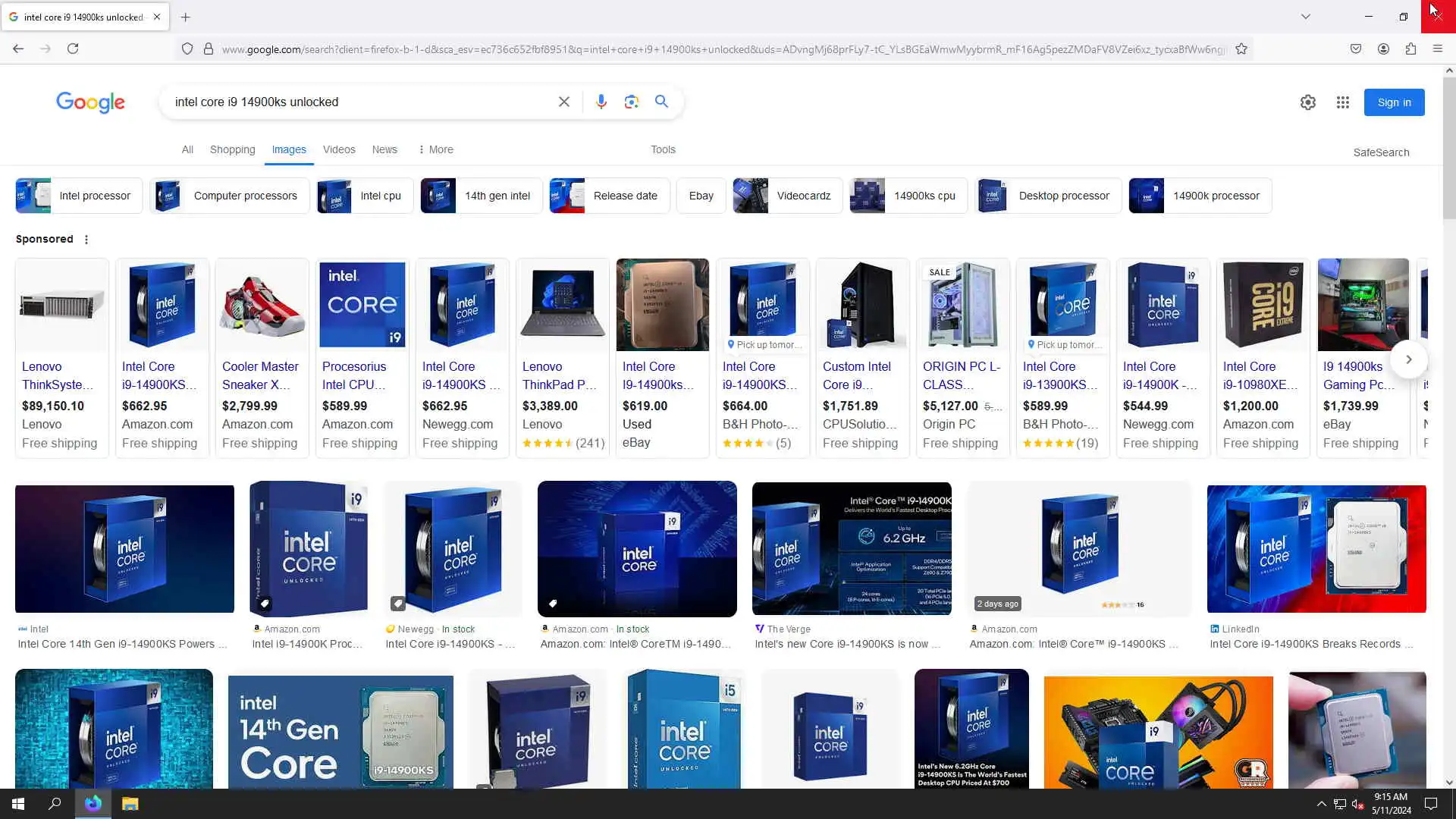Clear the search box with X icon
This screenshot has height=819, width=1456.
click(x=563, y=102)
